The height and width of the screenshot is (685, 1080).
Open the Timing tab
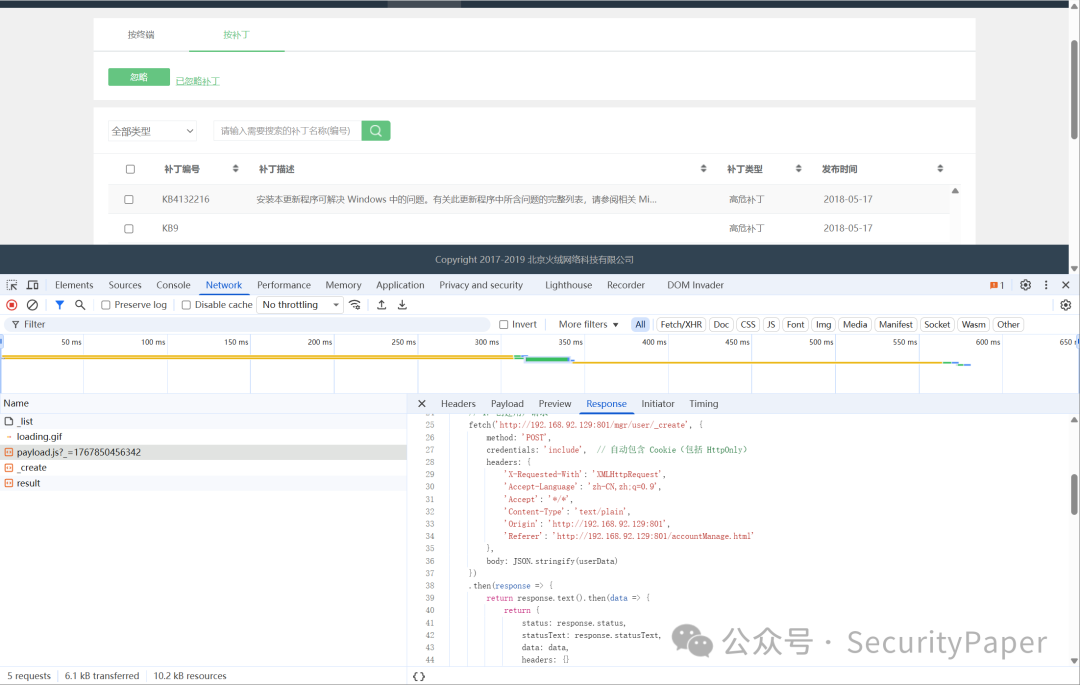(x=703, y=404)
